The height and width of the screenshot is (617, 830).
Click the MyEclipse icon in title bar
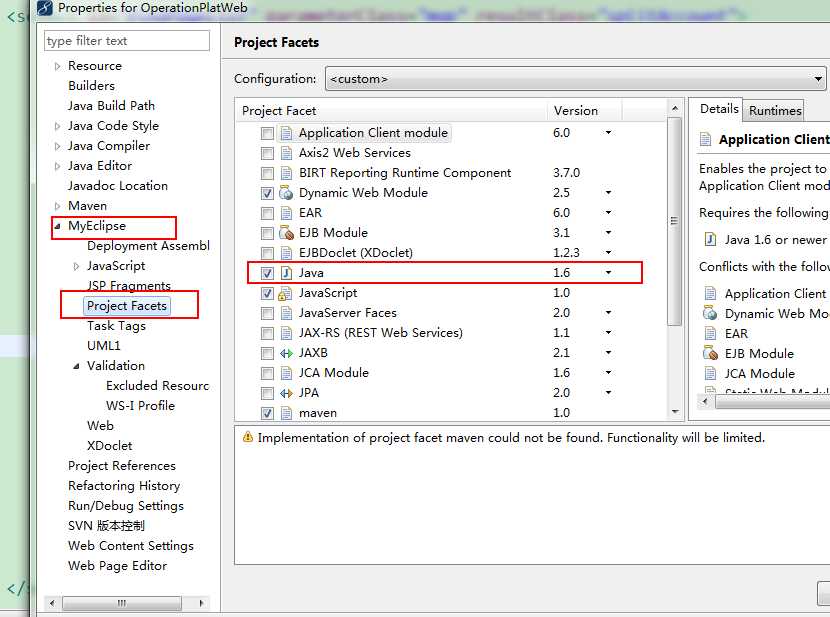pyautogui.click(x=45, y=8)
